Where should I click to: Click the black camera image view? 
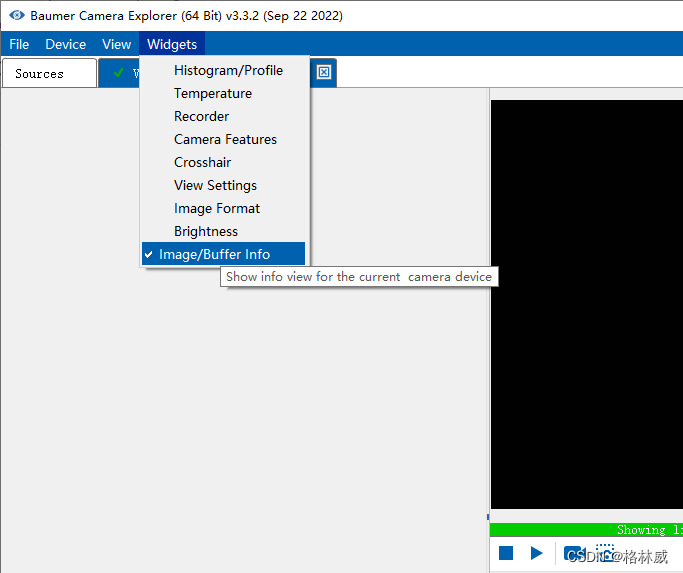(x=587, y=304)
